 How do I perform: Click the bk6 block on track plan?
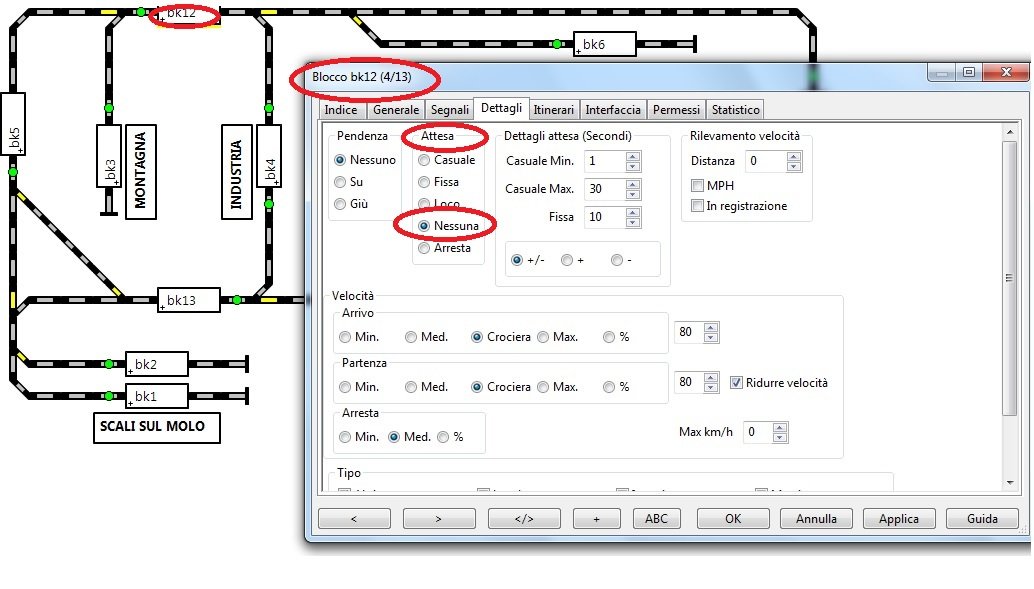click(604, 44)
